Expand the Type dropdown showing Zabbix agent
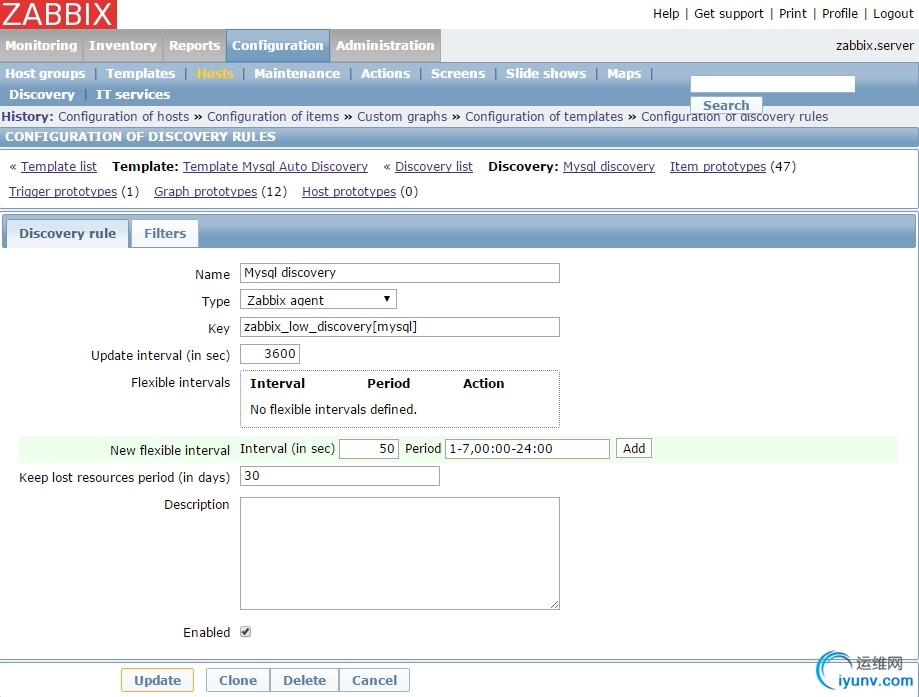 click(318, 300)
